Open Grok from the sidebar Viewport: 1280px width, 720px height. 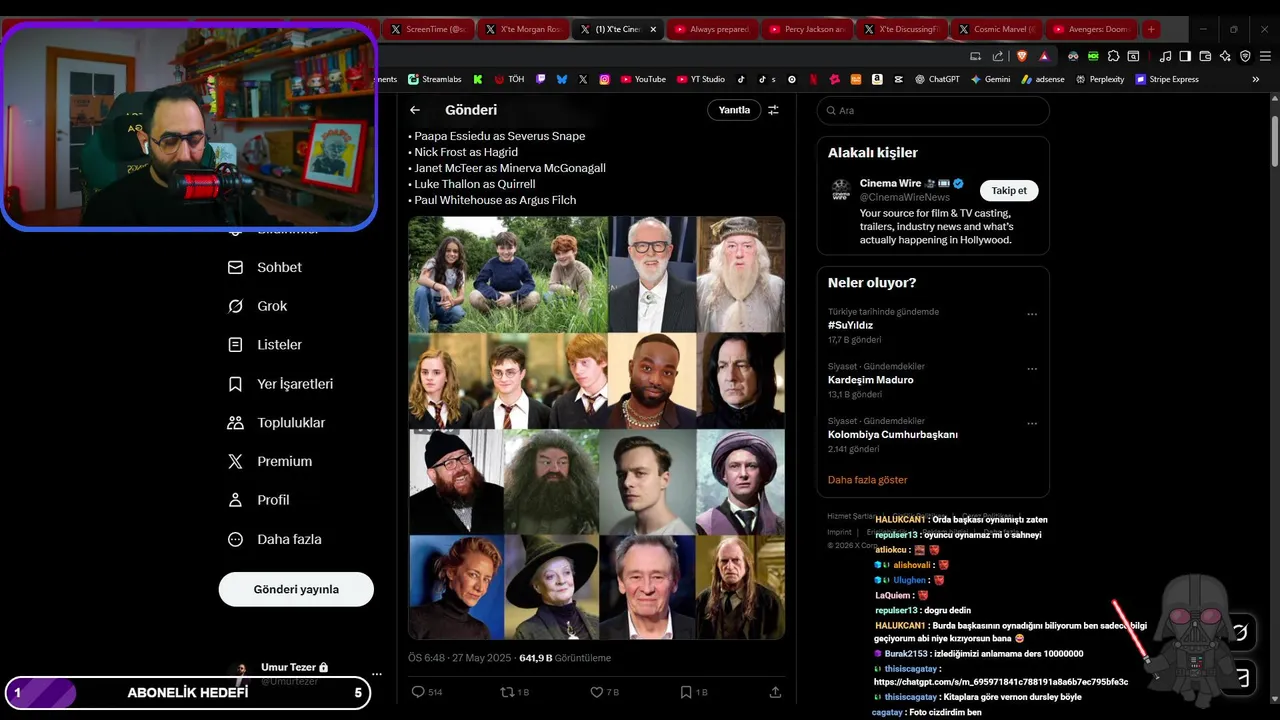[258, 306]
